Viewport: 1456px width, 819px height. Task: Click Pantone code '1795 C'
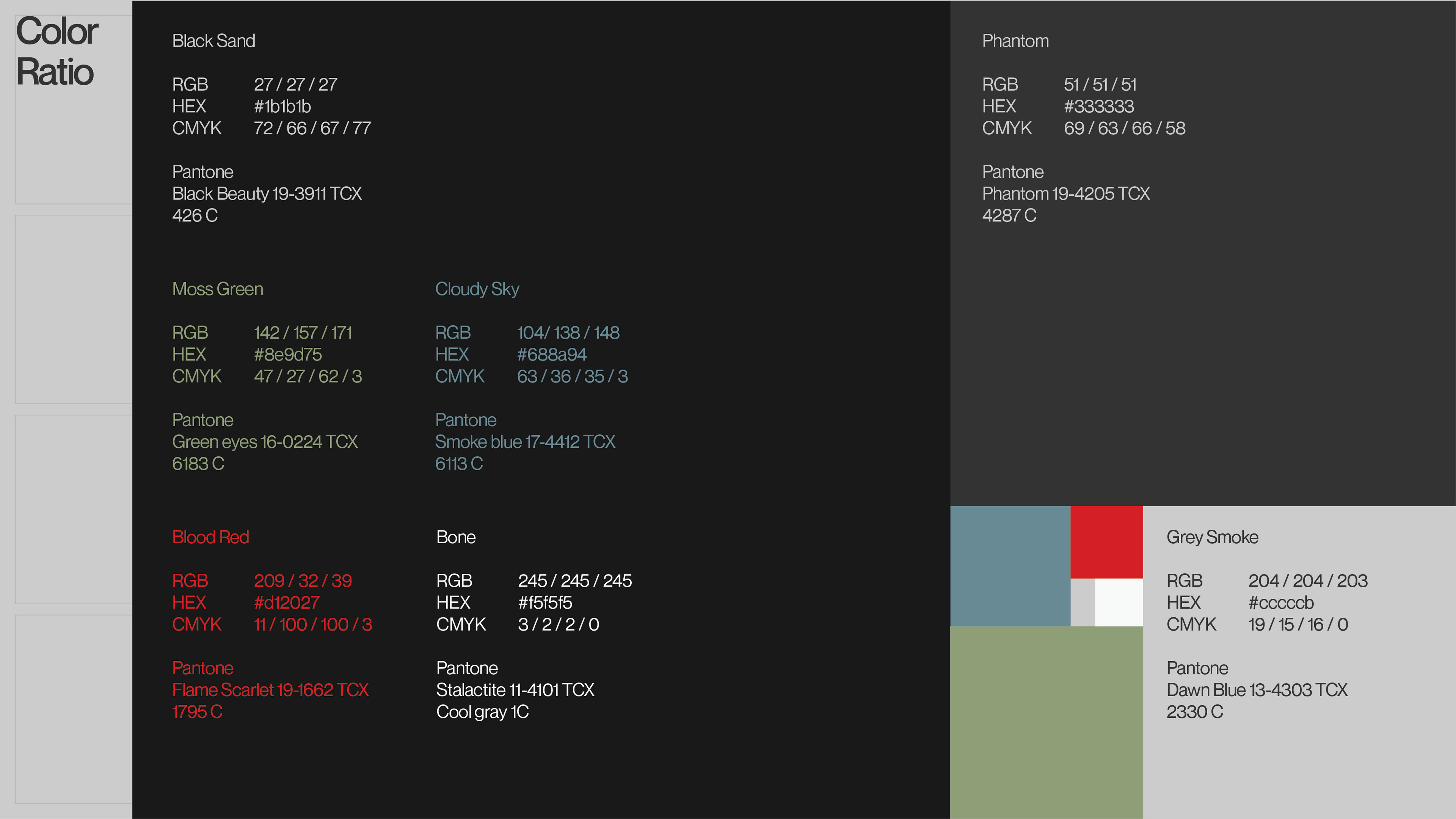pyautogui.click(x=197, y=712)
